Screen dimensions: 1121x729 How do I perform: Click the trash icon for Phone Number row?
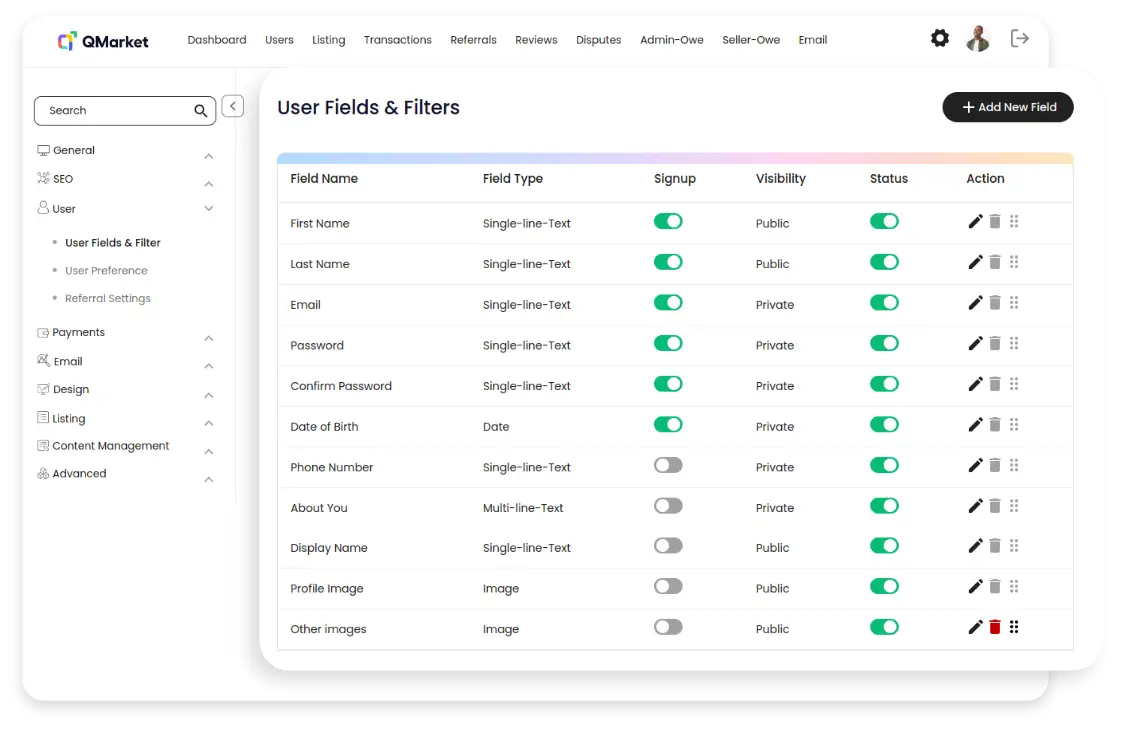pyautogui.click(x=995, y=465)
